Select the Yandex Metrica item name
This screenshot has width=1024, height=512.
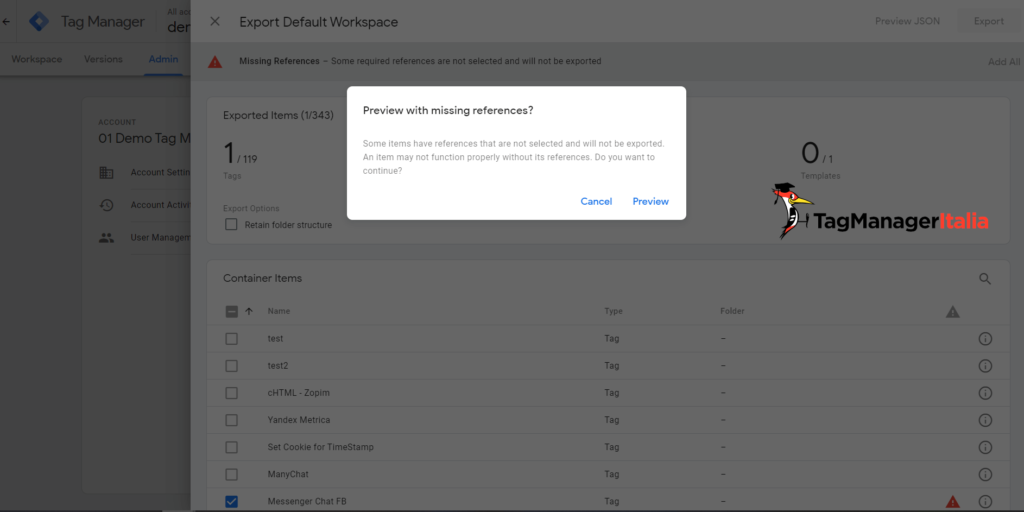(x=299, y=420)
